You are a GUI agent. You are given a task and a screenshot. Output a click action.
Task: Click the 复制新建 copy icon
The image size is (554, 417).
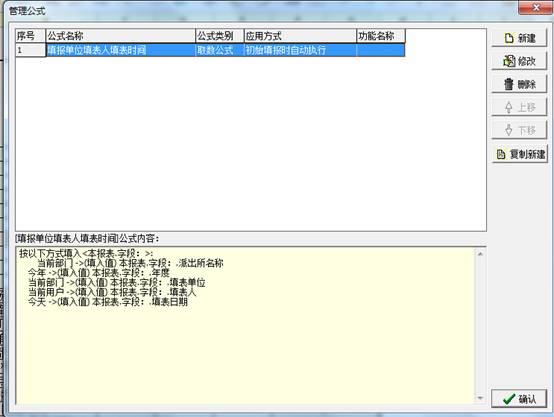tap(501, 154)
